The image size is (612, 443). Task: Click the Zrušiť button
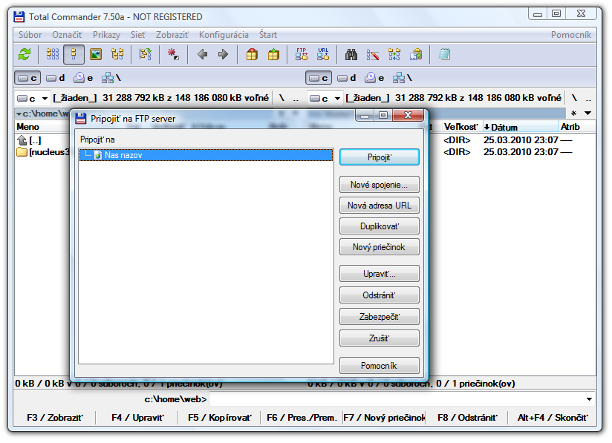(379, 338)
